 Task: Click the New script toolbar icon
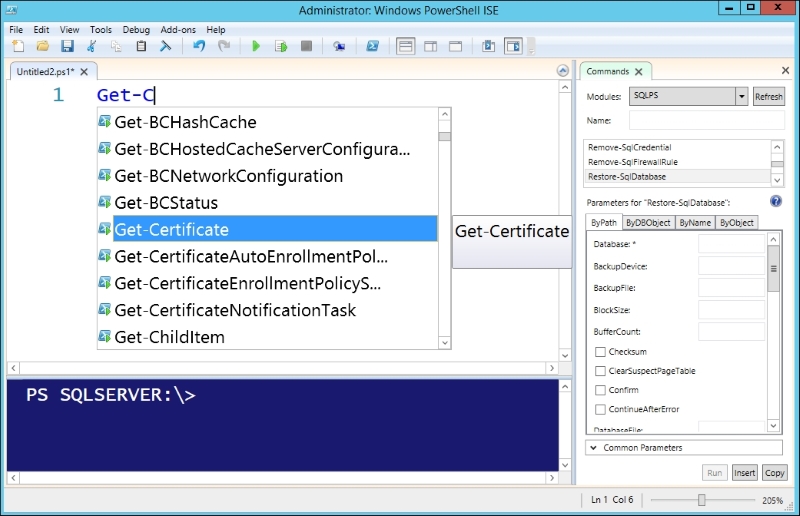[x=18, y=46]
